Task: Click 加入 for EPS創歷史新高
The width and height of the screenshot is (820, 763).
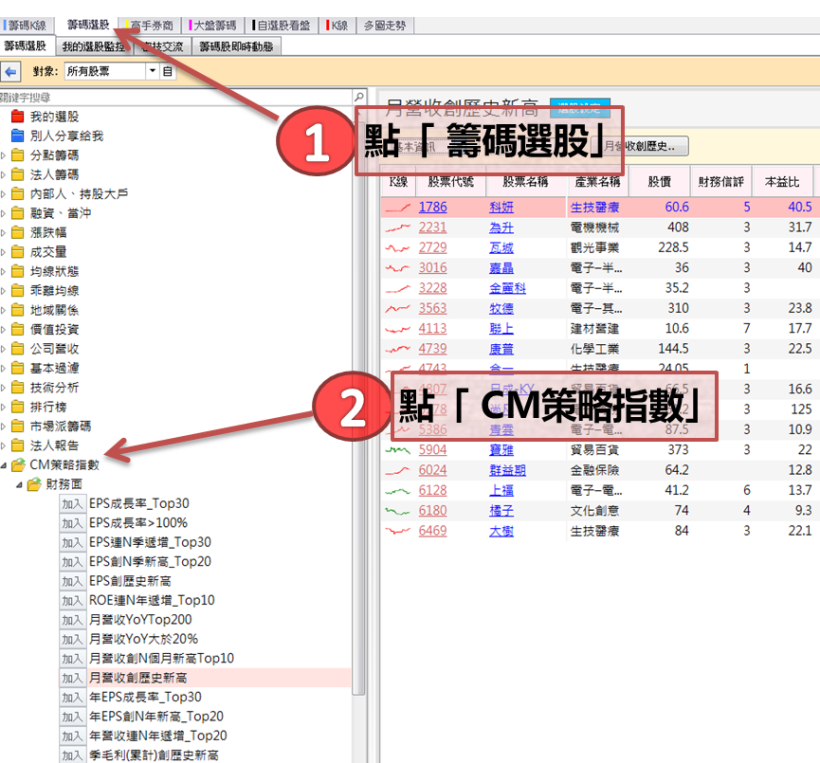Action: (72, 581)
